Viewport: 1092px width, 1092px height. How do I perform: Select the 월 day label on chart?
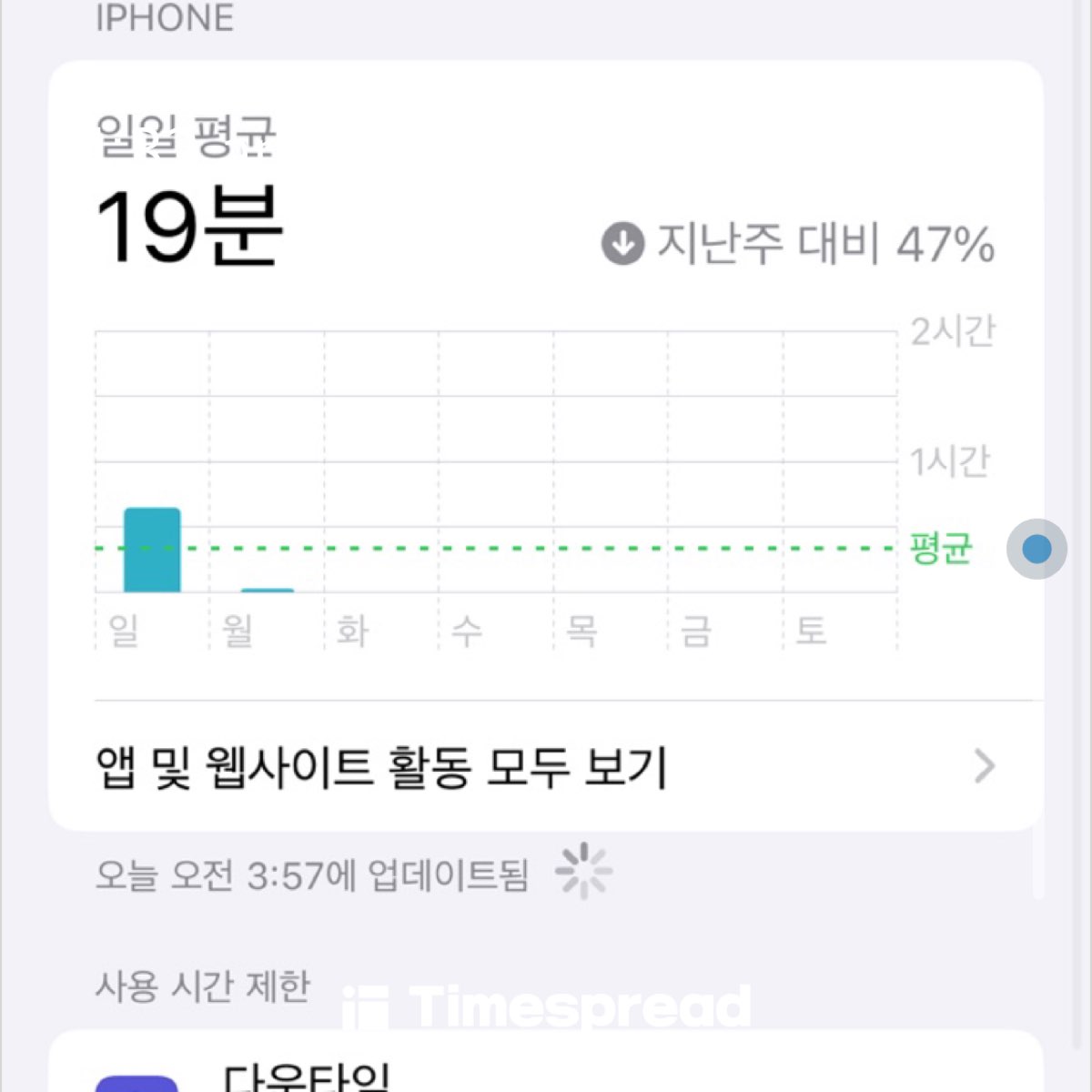pos(238,630)
